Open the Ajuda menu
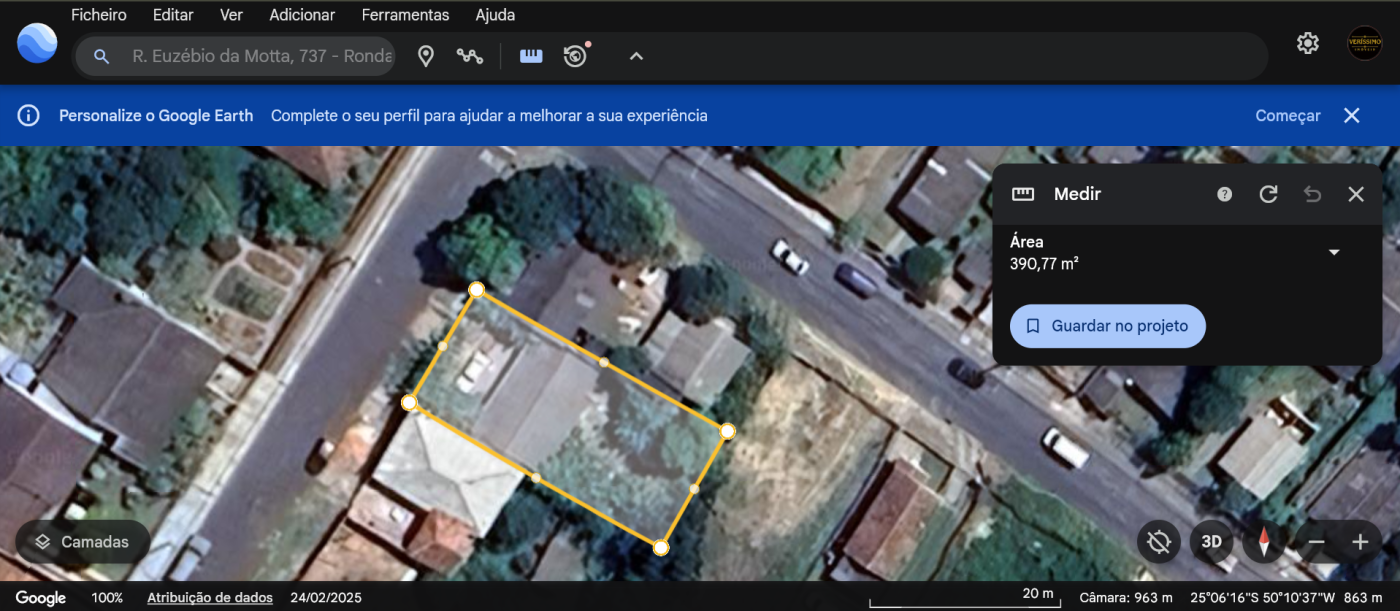The image size is (1400, 611). [495, 15]
